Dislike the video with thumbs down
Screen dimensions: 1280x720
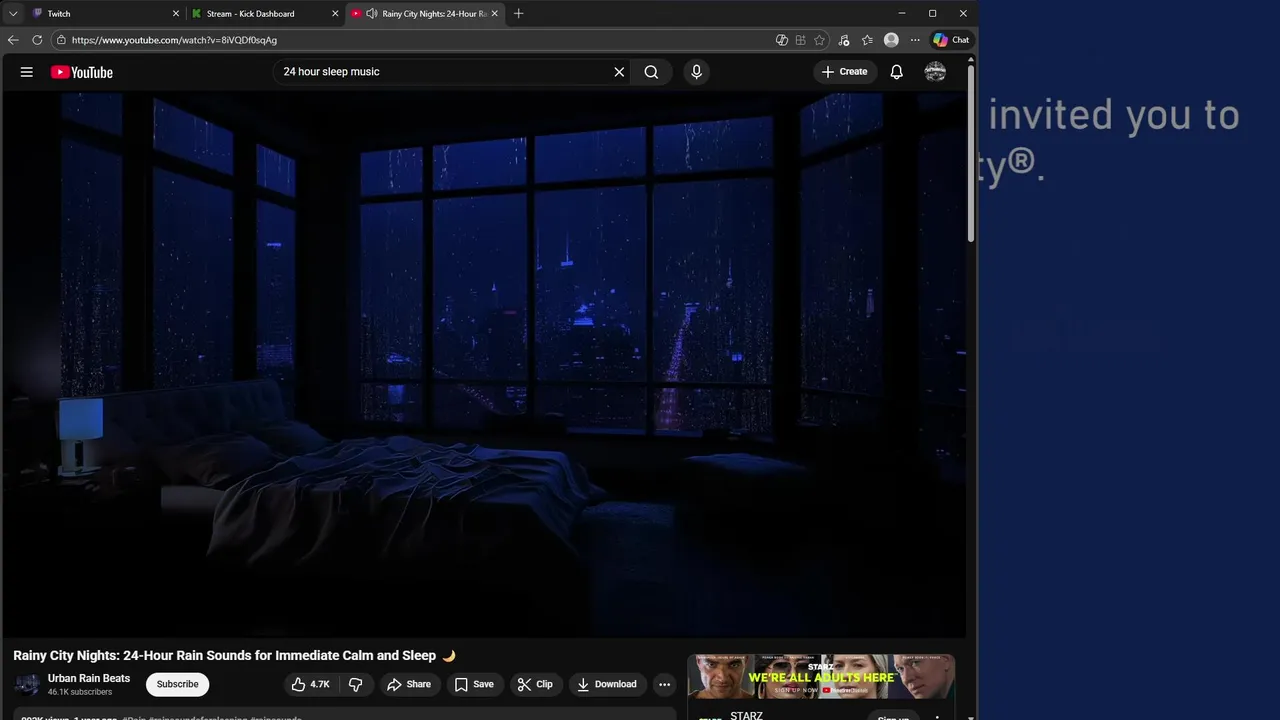coord(355,684)
